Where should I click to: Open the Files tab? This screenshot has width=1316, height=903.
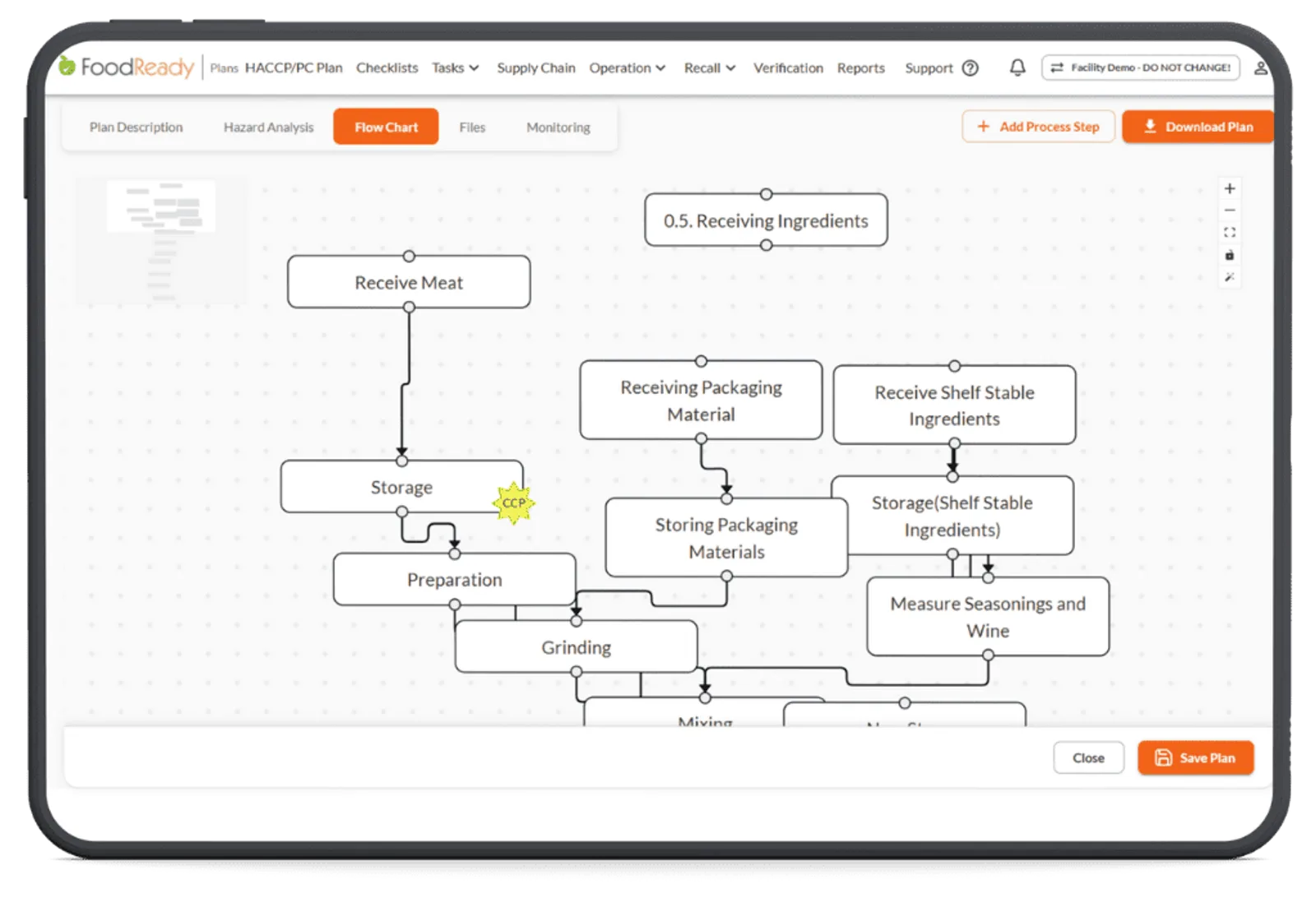click(472, 127)
